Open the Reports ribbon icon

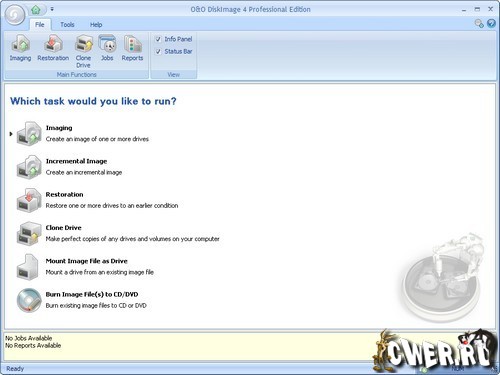132,48
